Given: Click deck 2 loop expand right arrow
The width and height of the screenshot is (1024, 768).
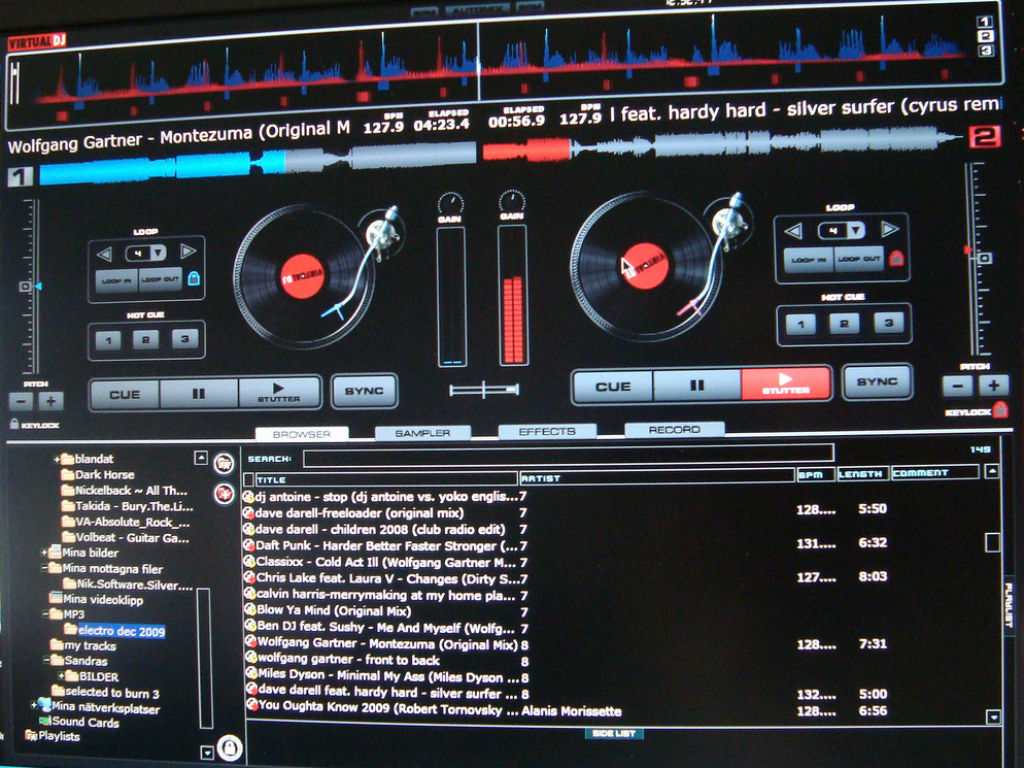Looking at the screenshot, I should (x=889, y=229).
